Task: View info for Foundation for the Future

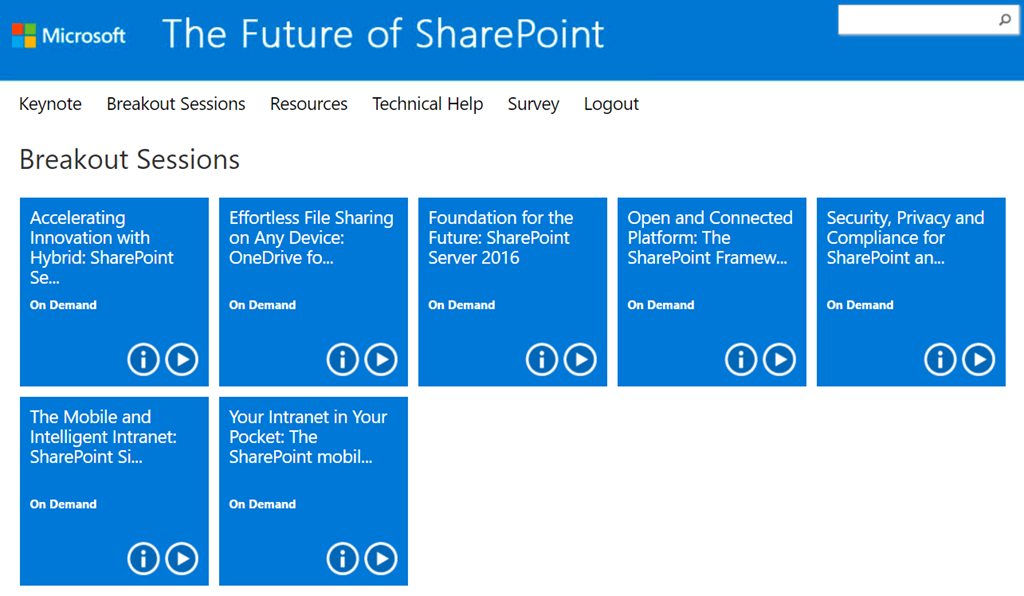Action: pos(541,359)
